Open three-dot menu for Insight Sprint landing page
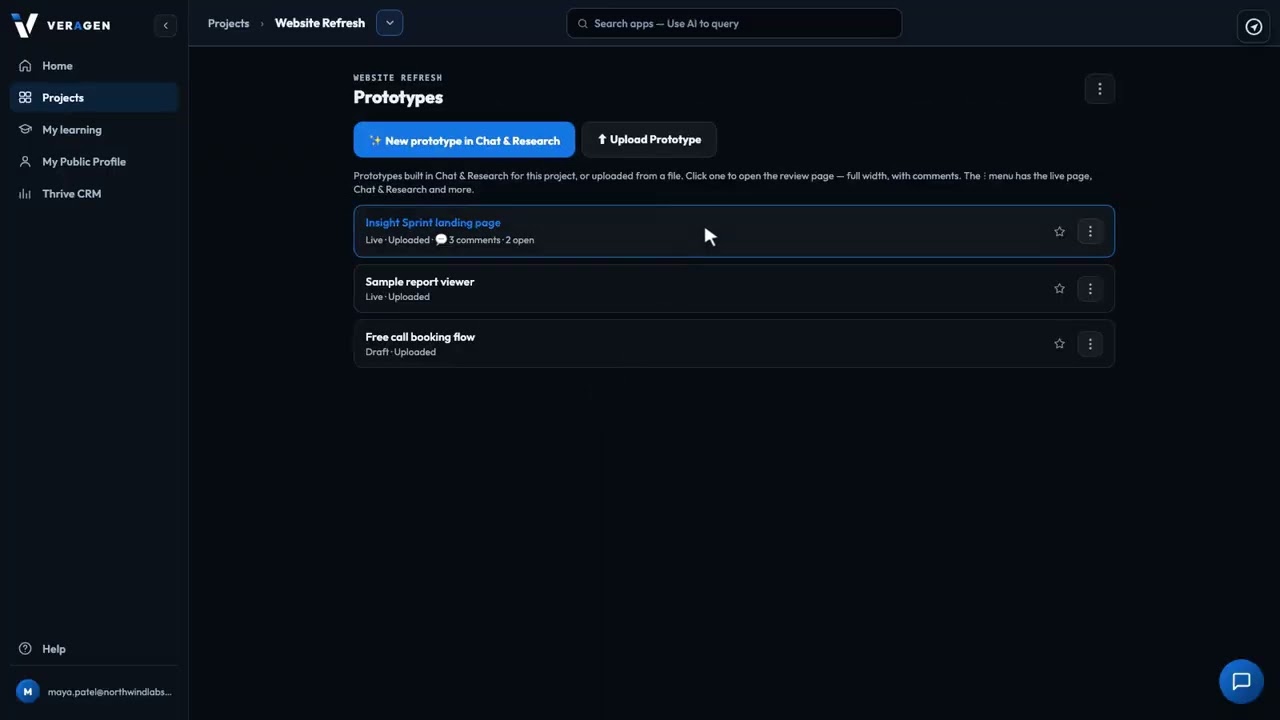This screenshot has width=1280, height=720. click(x=1090, y=231)
